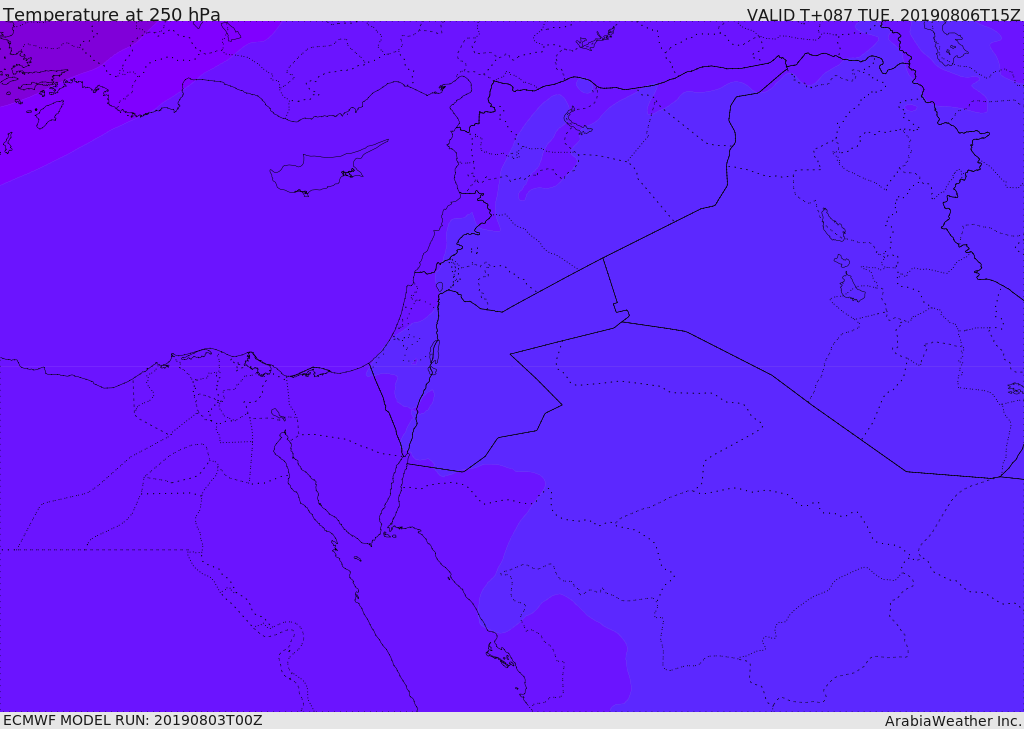Click Lake Razzaza outline in Iraq

coord(852,287)
